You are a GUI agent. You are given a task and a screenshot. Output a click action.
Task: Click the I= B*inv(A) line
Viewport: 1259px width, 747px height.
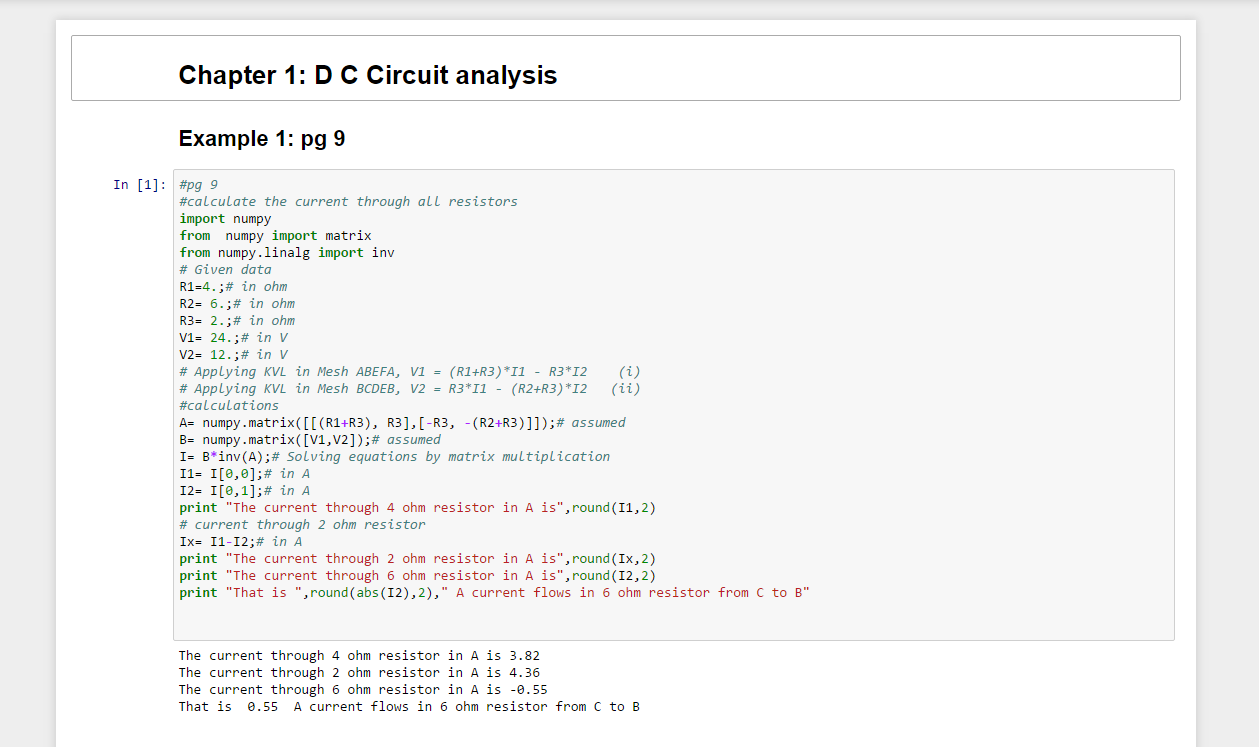[x=394, y=456]
